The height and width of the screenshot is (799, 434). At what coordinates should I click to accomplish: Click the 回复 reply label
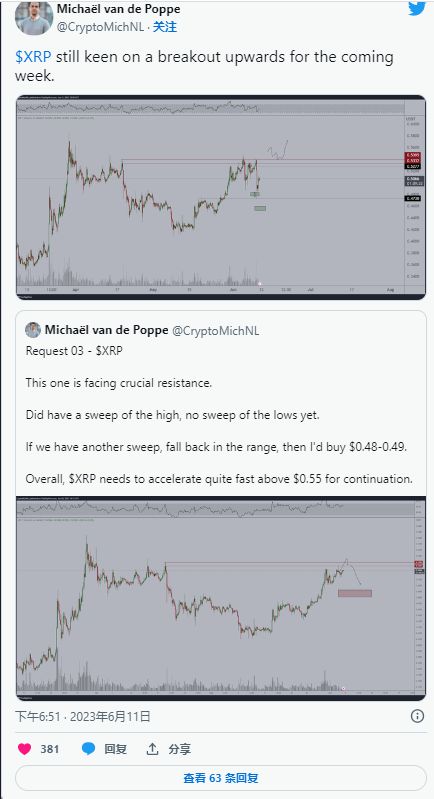115,749
